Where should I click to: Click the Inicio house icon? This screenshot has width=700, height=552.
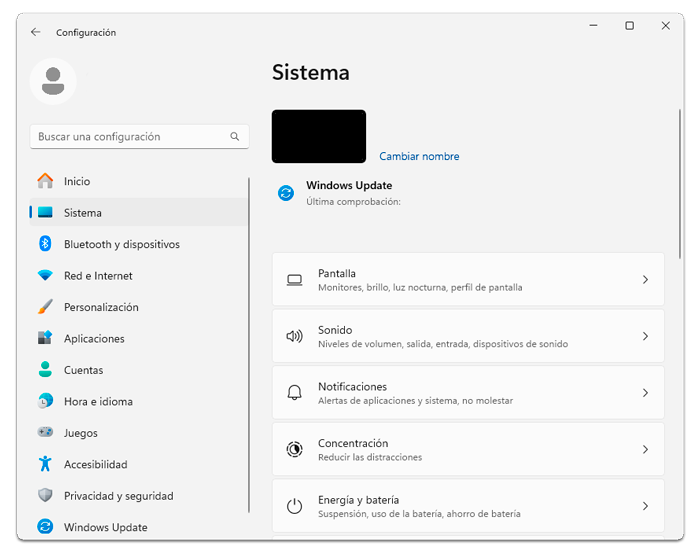(45, 181)
